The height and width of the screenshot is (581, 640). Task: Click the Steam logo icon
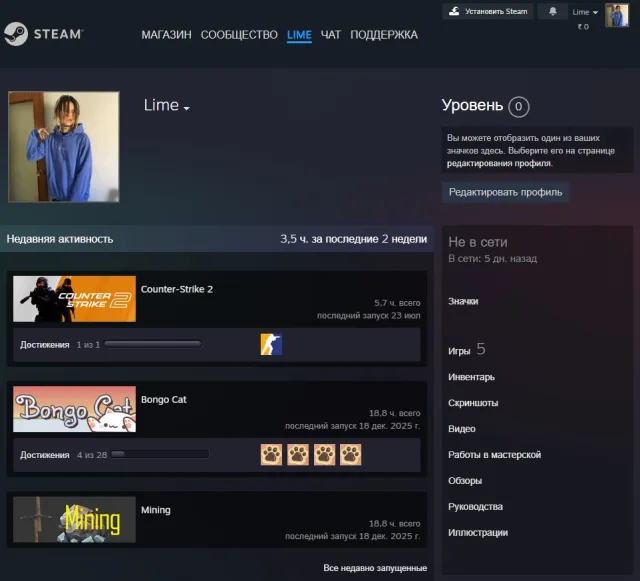(x=16, y=34)
